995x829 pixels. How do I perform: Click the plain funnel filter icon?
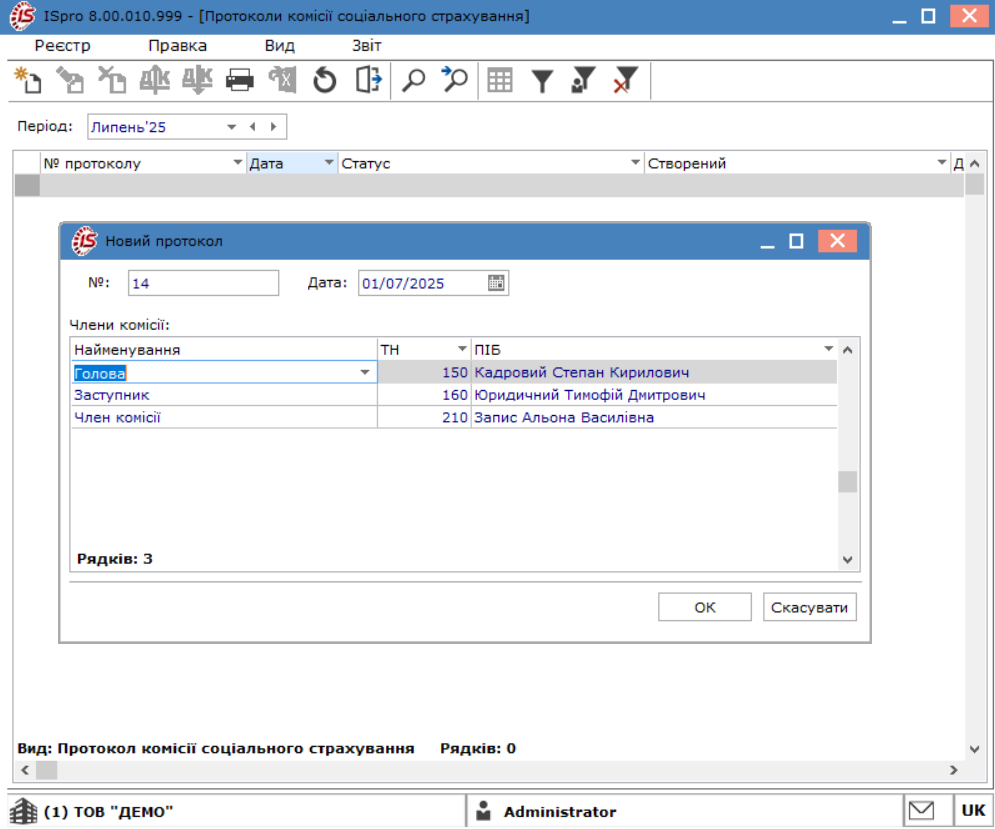click(x=543, y=81)
